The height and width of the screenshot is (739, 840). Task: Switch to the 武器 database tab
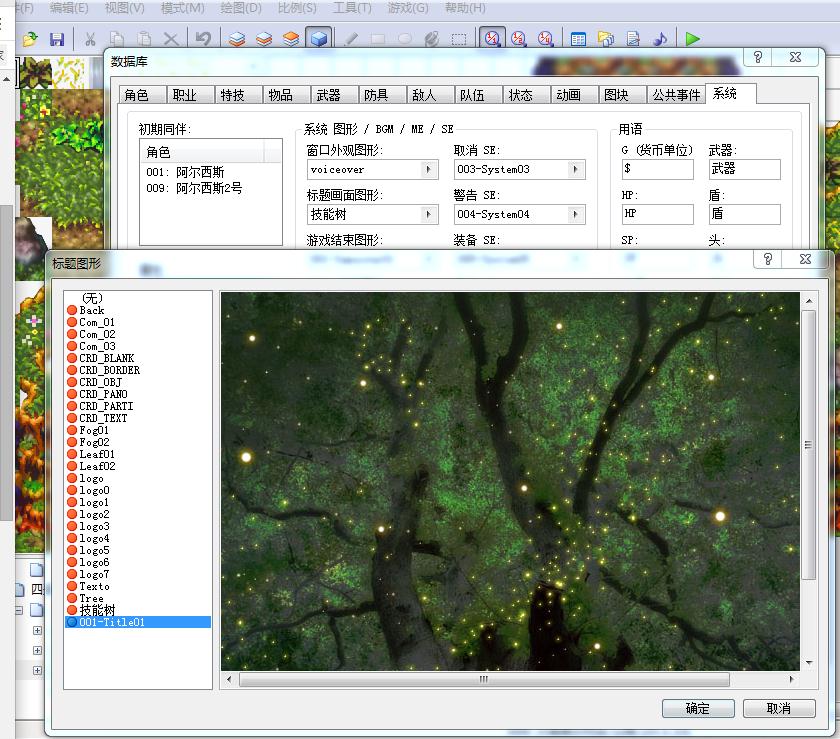(x=335, y=95)
